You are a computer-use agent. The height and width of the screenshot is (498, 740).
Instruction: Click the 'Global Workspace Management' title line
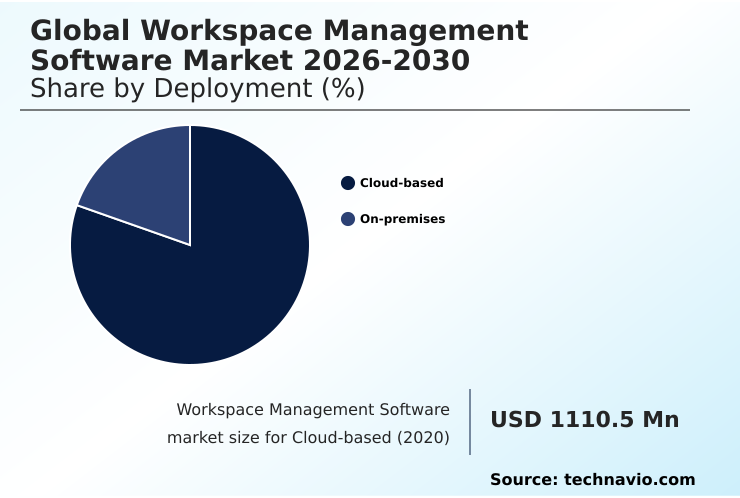coord(279,32)
